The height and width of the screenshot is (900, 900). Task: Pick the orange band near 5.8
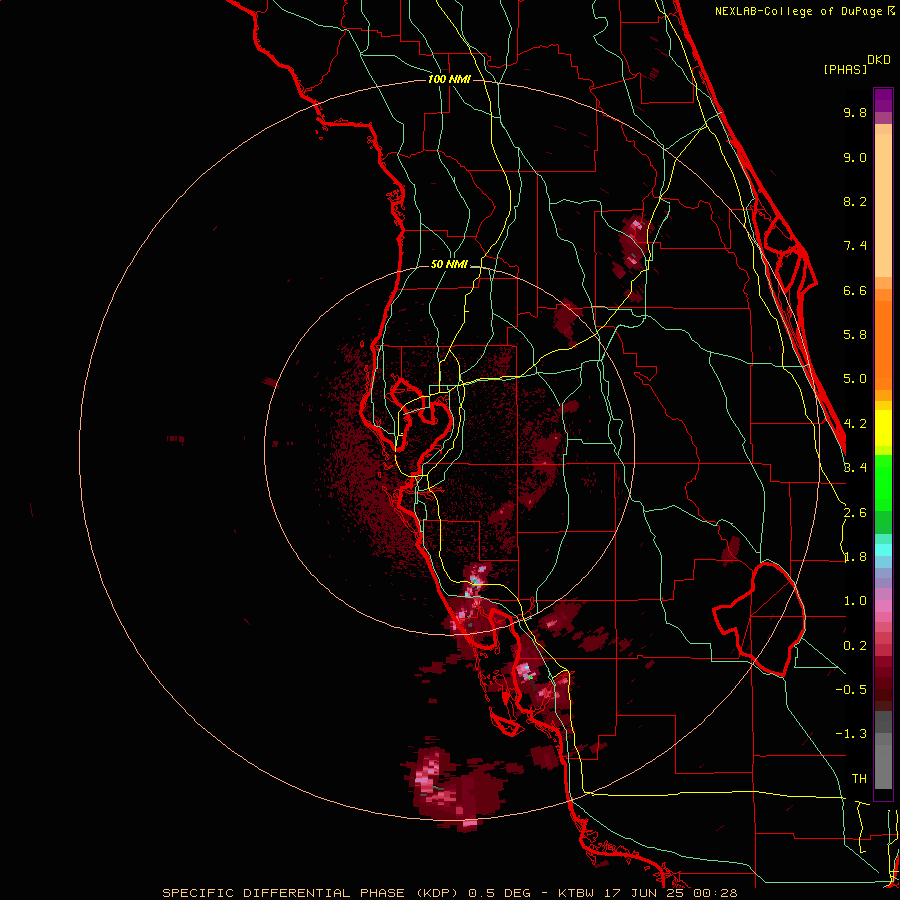[x=883, y=344]
